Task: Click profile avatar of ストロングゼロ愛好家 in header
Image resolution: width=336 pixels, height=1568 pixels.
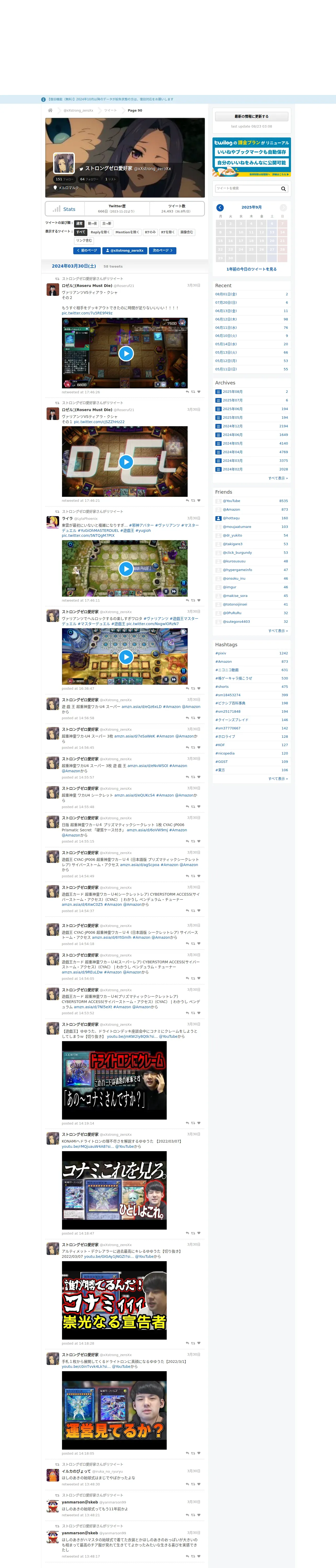Action: [x=64, y=163]
